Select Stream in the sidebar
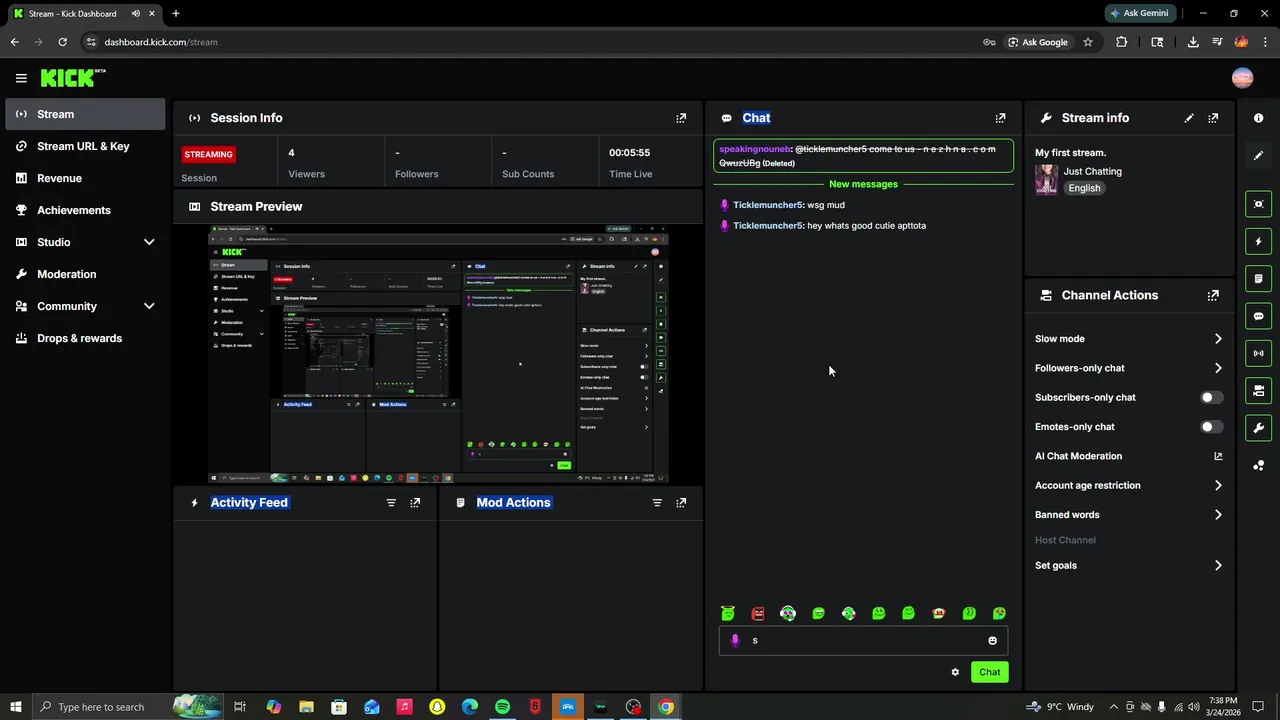 click(85, 114)
